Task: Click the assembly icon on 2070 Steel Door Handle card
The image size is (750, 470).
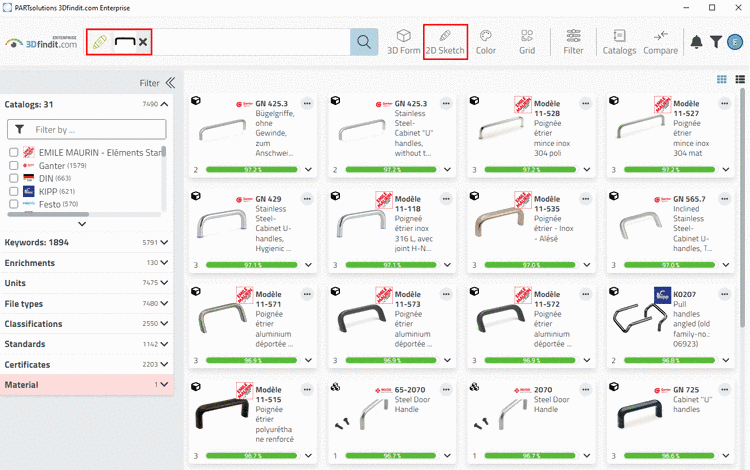Action: tap(474, 387)
